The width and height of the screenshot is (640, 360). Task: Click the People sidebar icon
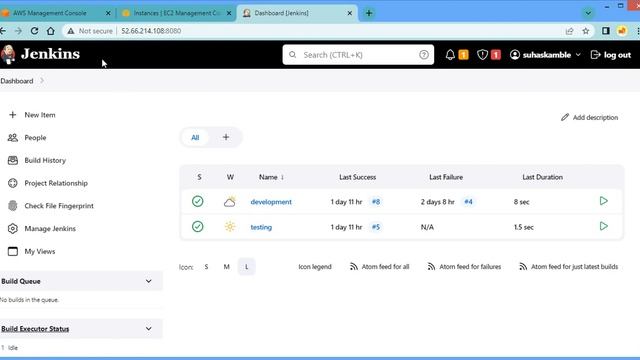coord(13,138)
